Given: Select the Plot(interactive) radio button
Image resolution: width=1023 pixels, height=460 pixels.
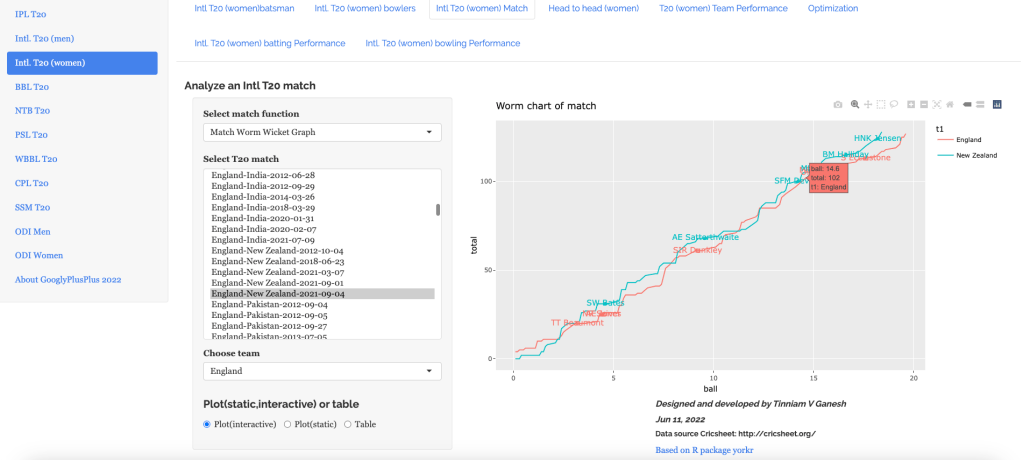Looking at the screenshot, I should pyautogui.click(x=208, y=424).
